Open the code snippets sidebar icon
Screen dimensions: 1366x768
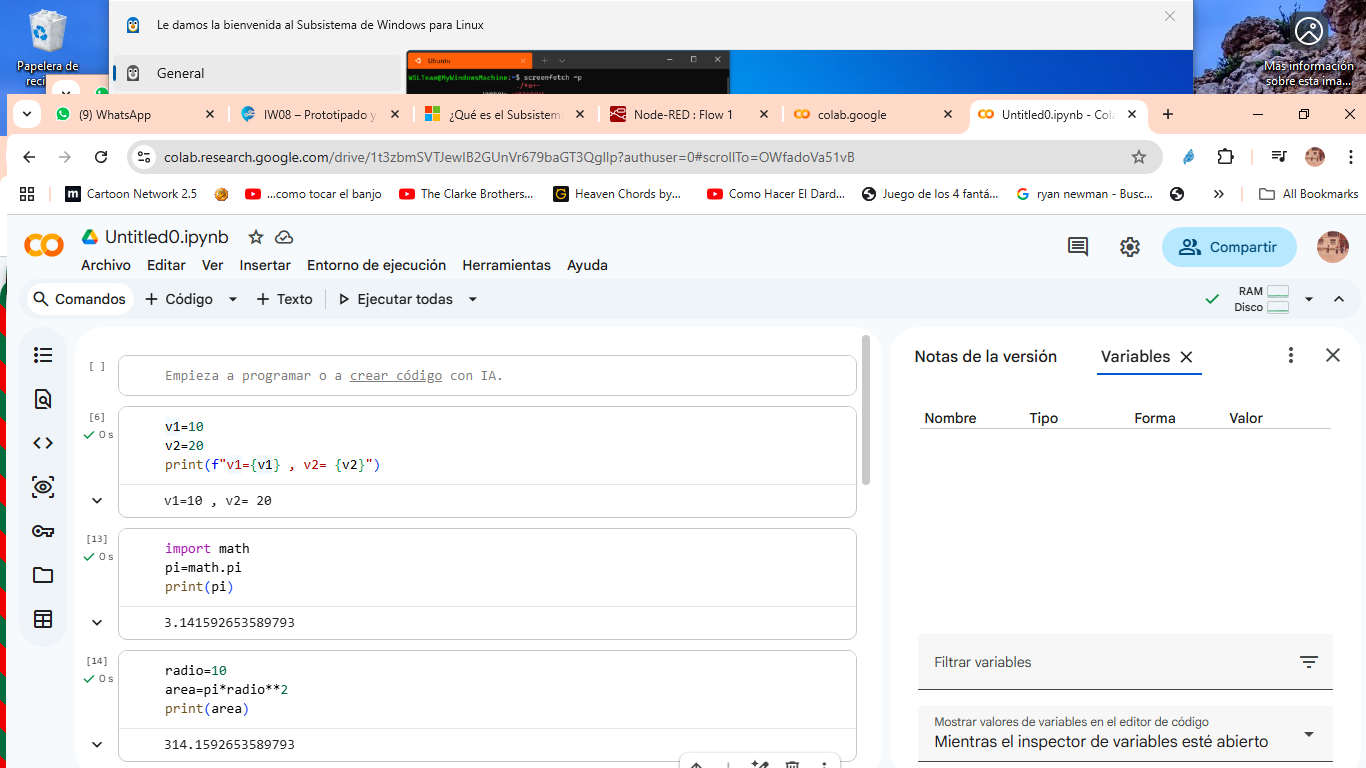point(43,443)
